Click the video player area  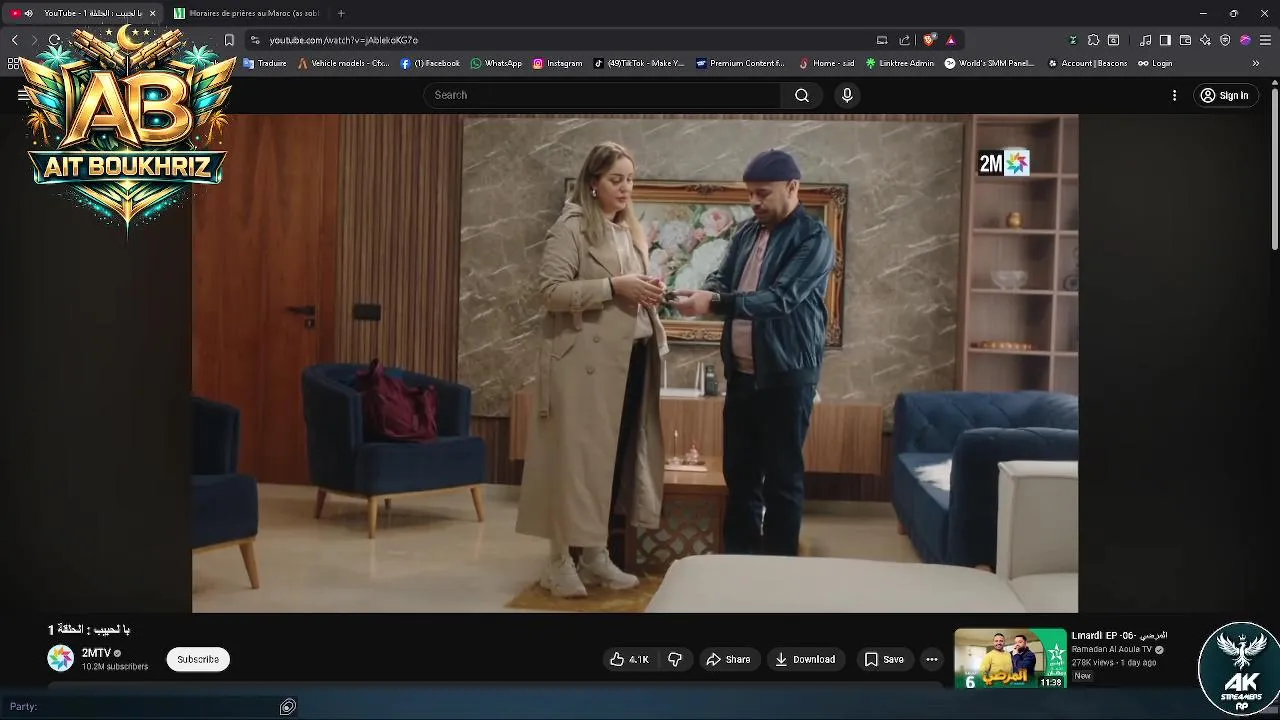coord(635,363)
